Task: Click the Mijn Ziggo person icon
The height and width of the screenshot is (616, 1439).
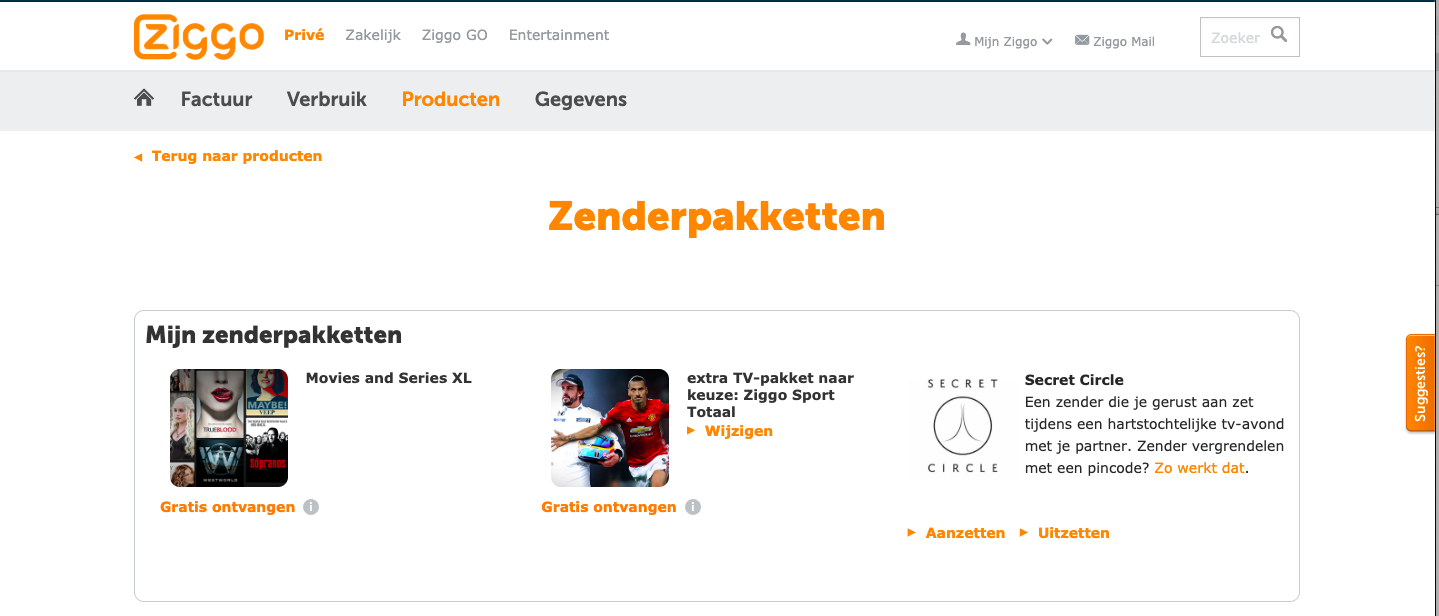Action: click(963, 40)
